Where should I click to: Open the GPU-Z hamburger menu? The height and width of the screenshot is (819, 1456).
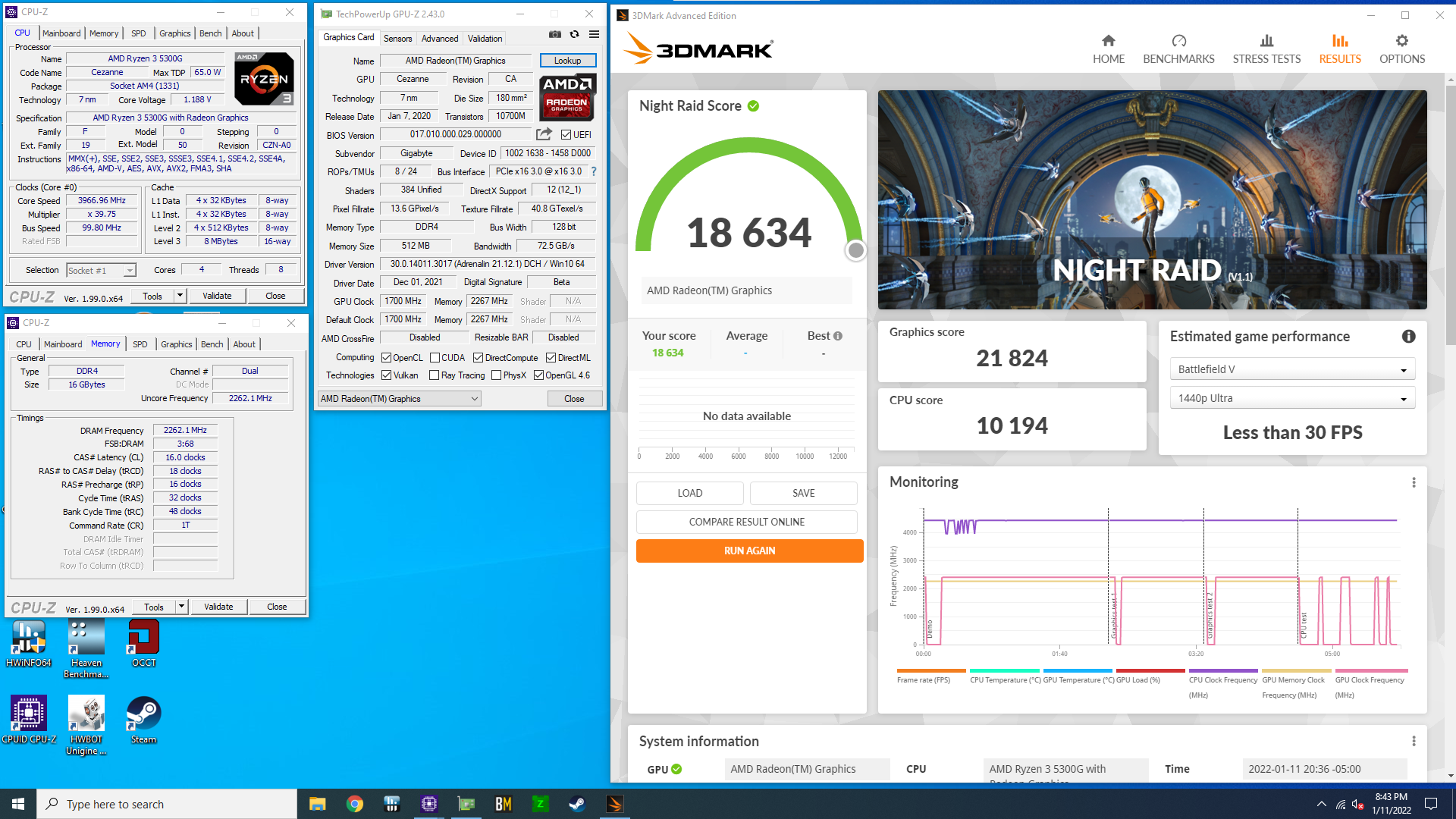pyautogui.click(x=595, y=34)
